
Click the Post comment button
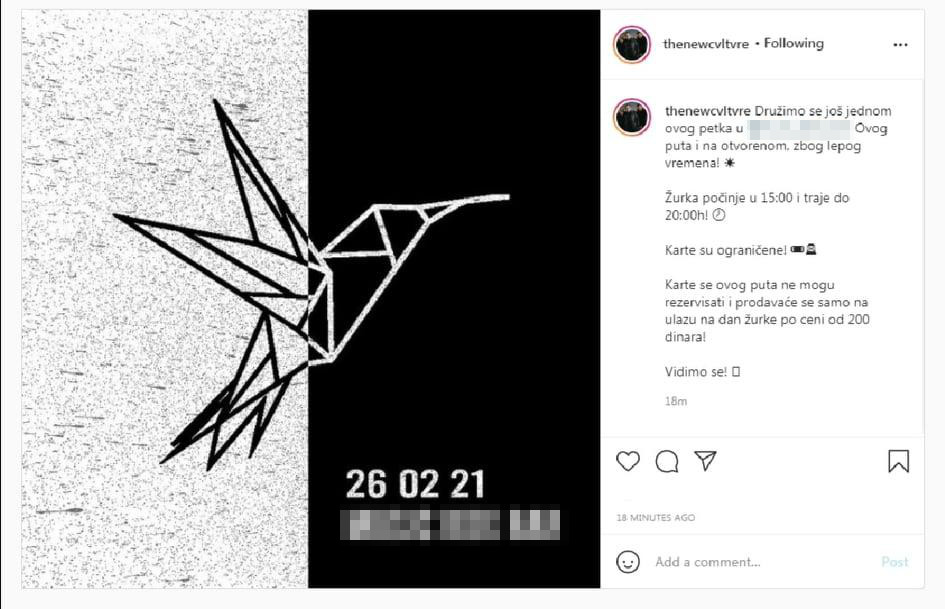pos(894,562)
